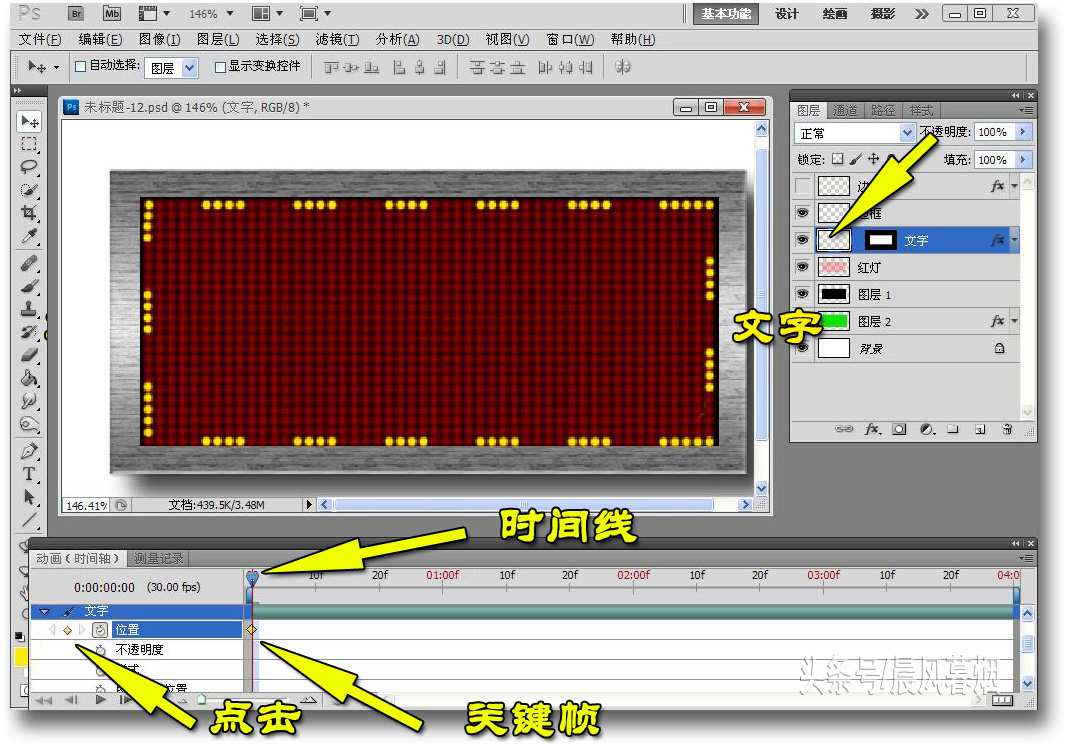Select the Horizontal Type tool
The height and width of the screenshot is (747, 1078).
point(29,474)
